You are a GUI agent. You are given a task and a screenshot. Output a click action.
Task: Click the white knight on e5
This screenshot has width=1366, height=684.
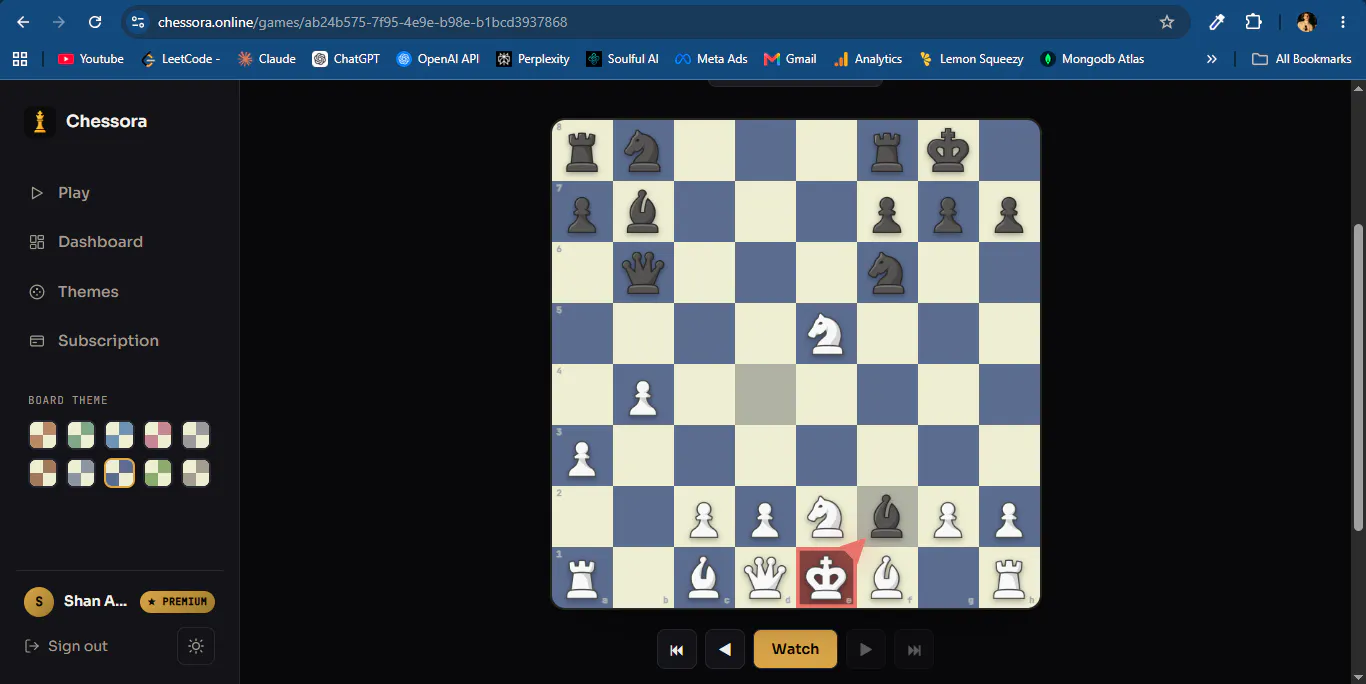click(826, 334)
